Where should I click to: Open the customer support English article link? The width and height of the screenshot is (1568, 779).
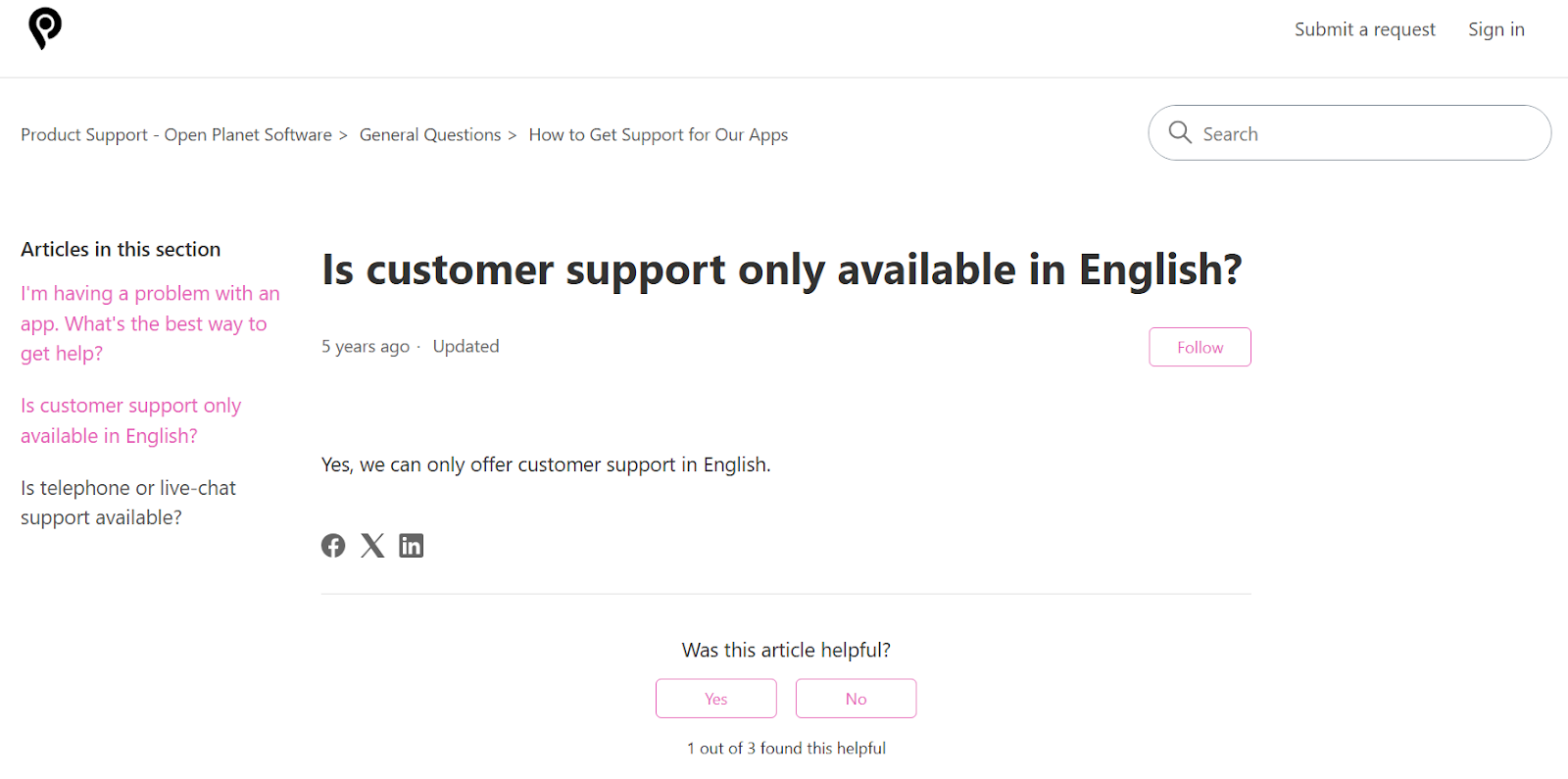[x=130, y=419]
